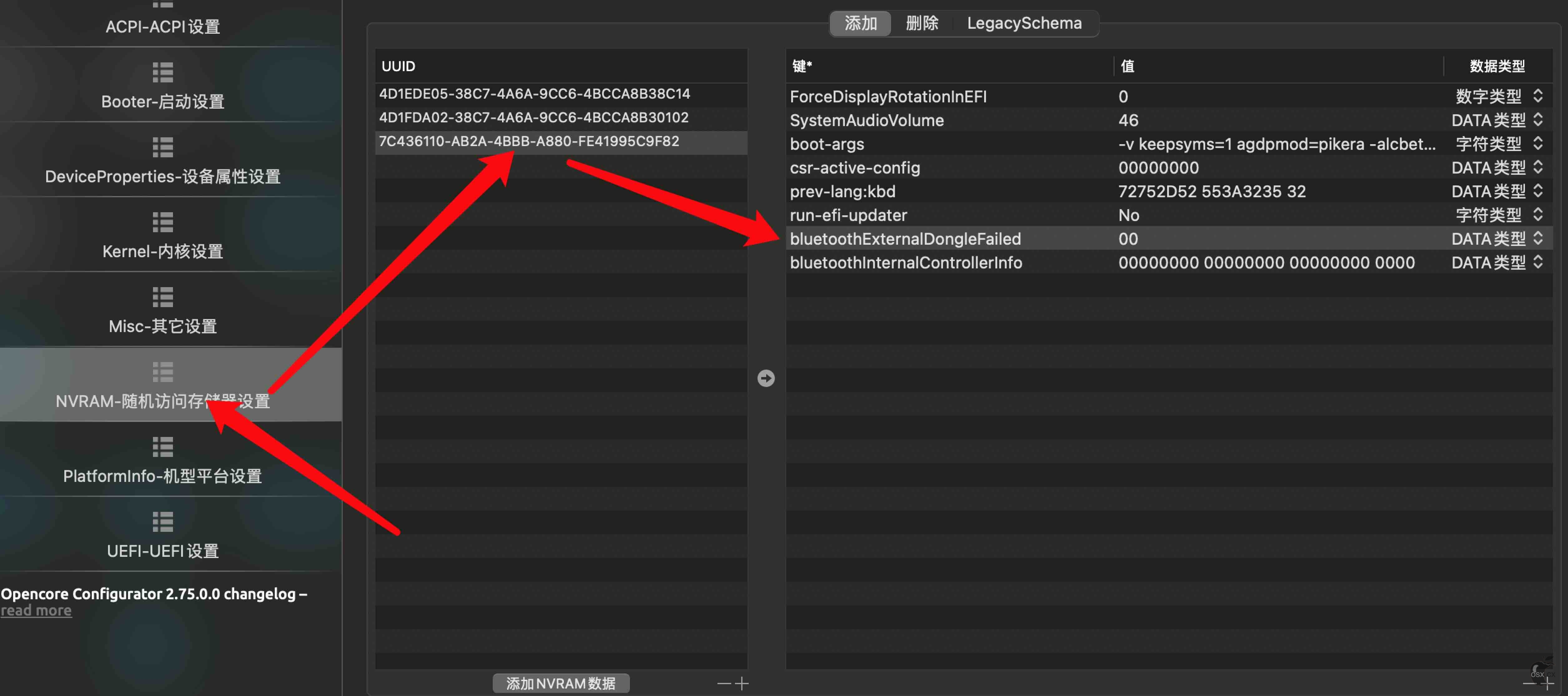This screenshot has height=696, width=1568.
Task: Click the bluetoothInternalControllerInfo value of zeros
Action: pos(1266,262)
